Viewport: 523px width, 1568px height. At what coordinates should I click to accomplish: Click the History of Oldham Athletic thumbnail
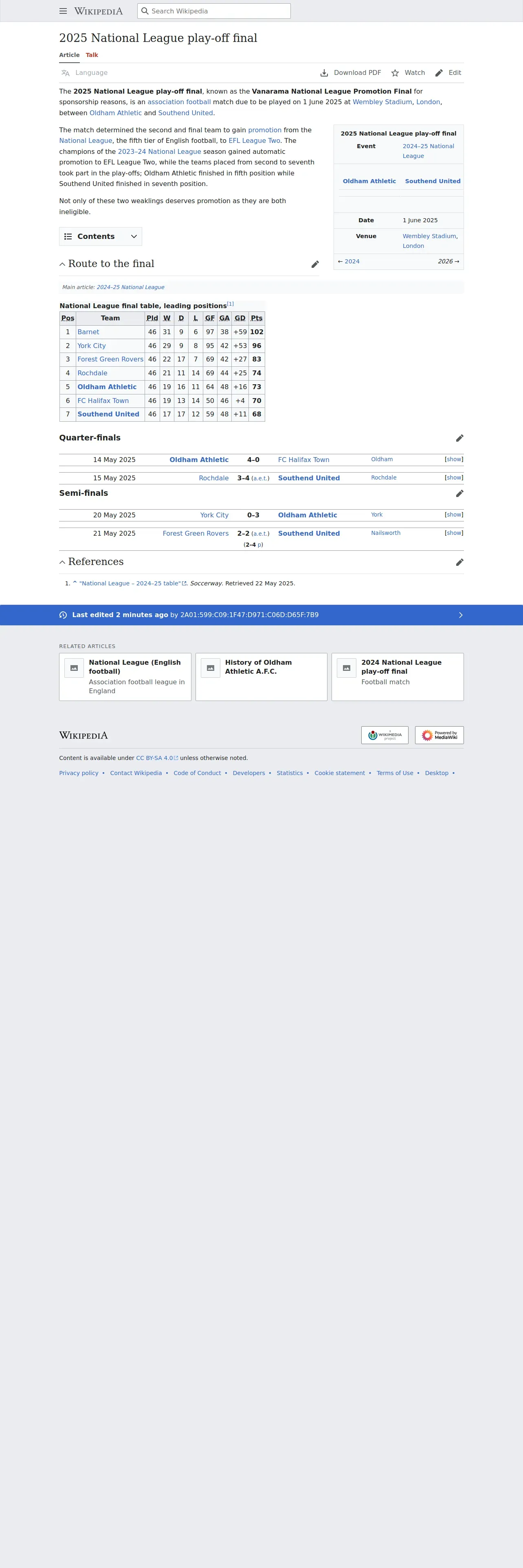point(211,668)
